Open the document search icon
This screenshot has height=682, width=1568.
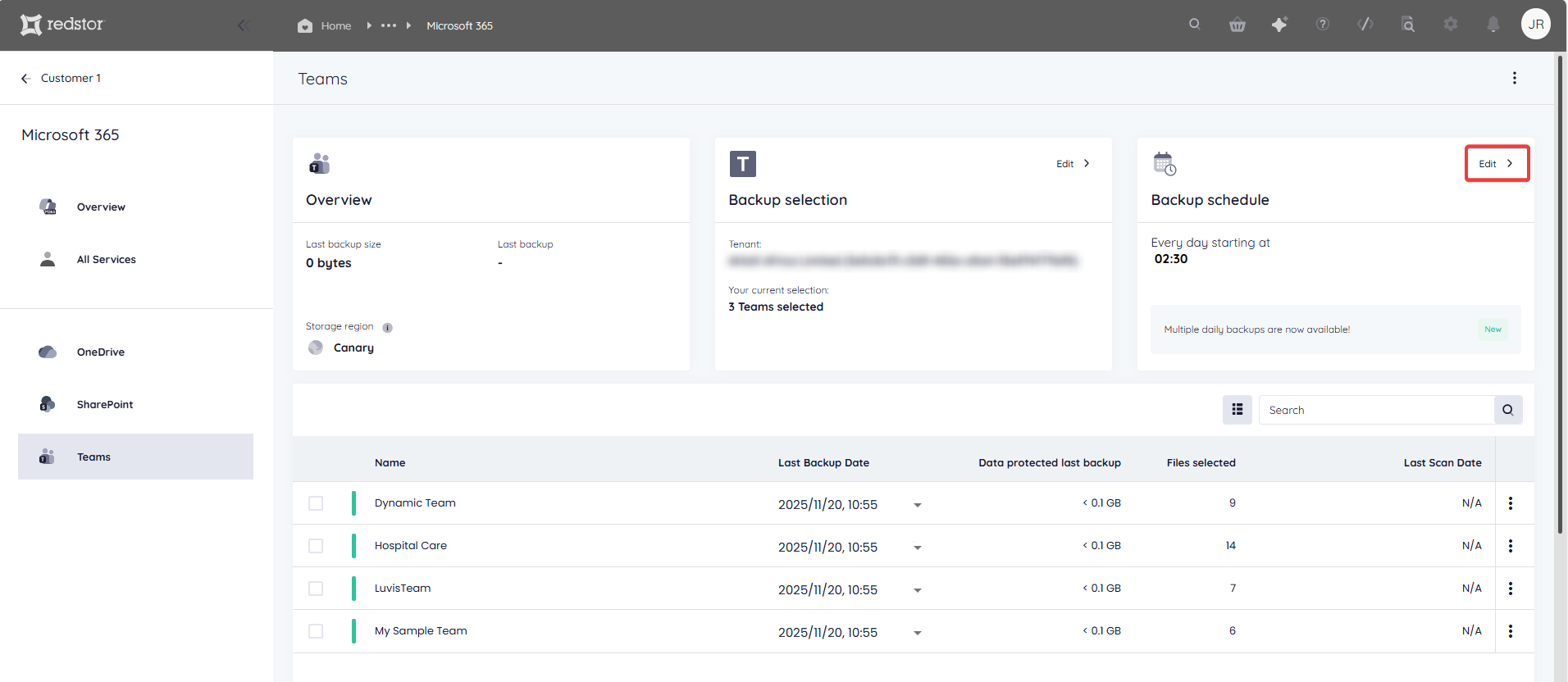pyautogui.click(x=1408, y=25)
